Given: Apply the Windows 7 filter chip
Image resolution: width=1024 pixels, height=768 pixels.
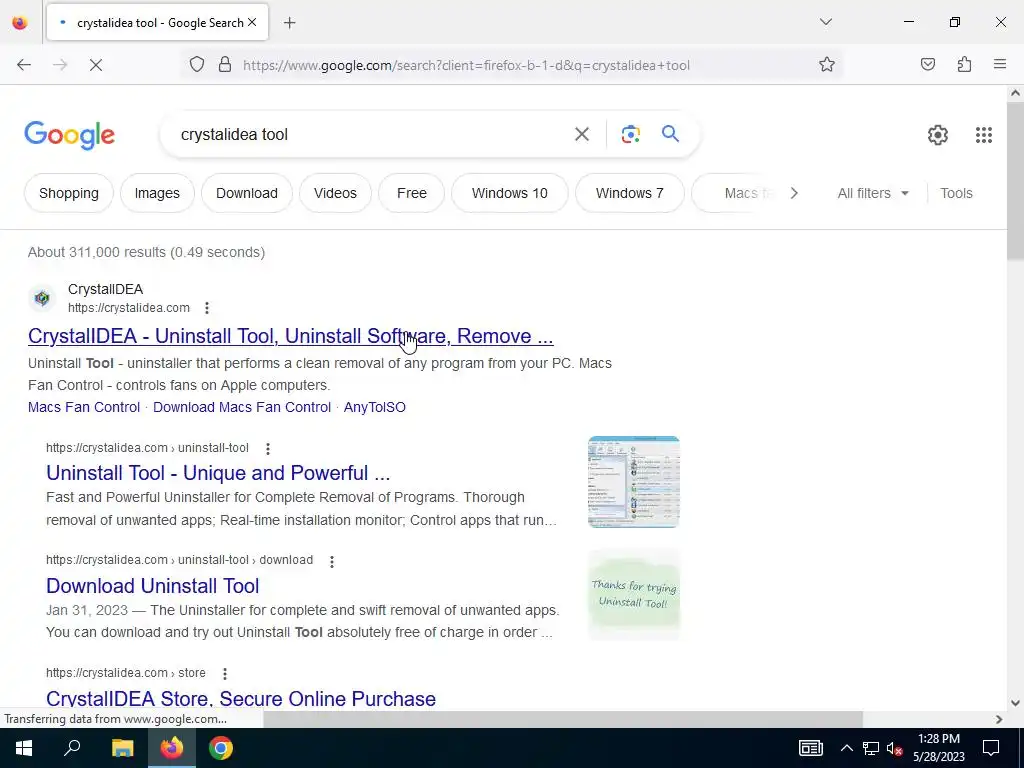Looking at the screenshot, I should click(630, 193).
